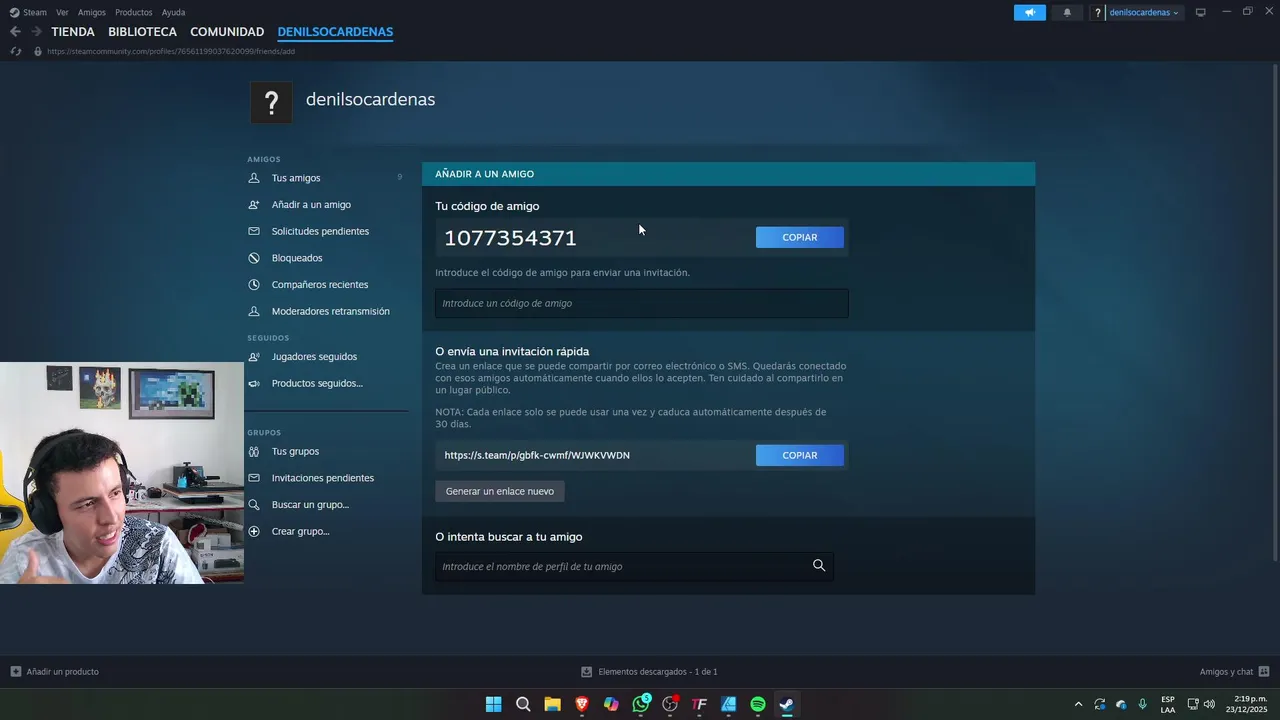Viewport: 1280px width, 720px height.
Task: Open Windows taskbar search
Action: pyautogui.click(x=523, y=704)
